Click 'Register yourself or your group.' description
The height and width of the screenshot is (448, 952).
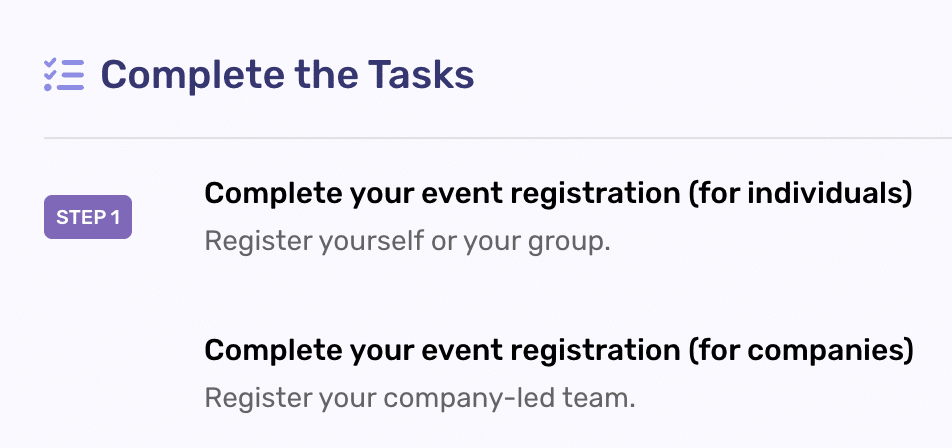(407, 242)
